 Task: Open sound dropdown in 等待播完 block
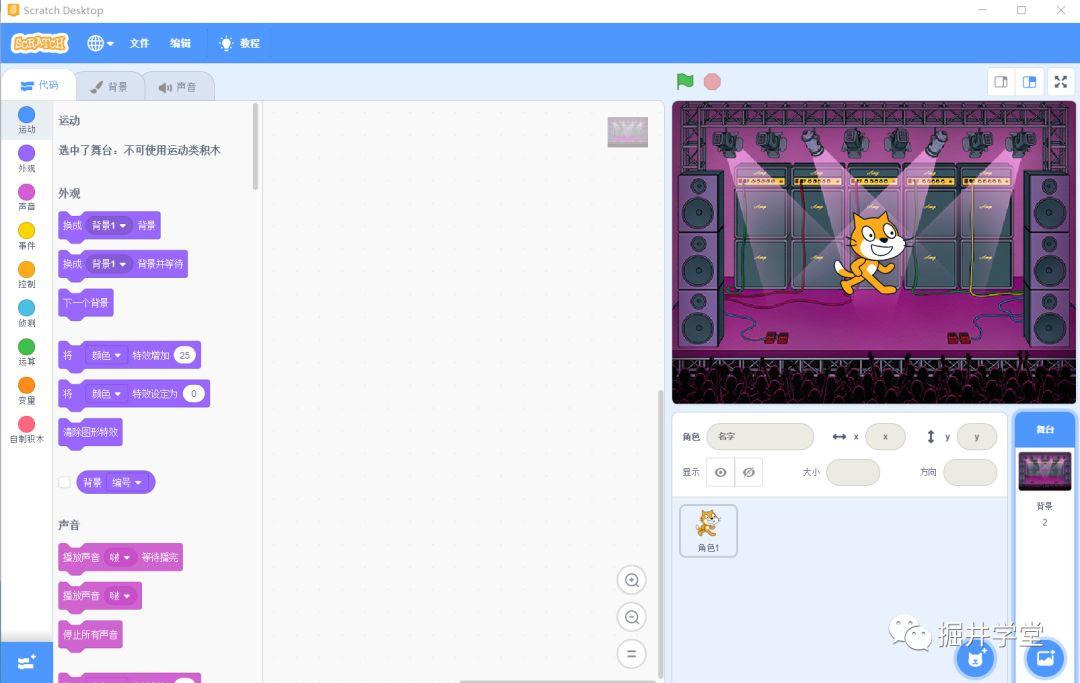[x=120, y=557]
